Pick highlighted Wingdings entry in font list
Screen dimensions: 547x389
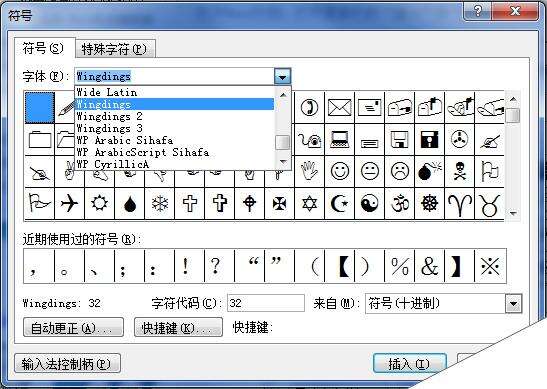pyautogui.click(x=174, y=104)
